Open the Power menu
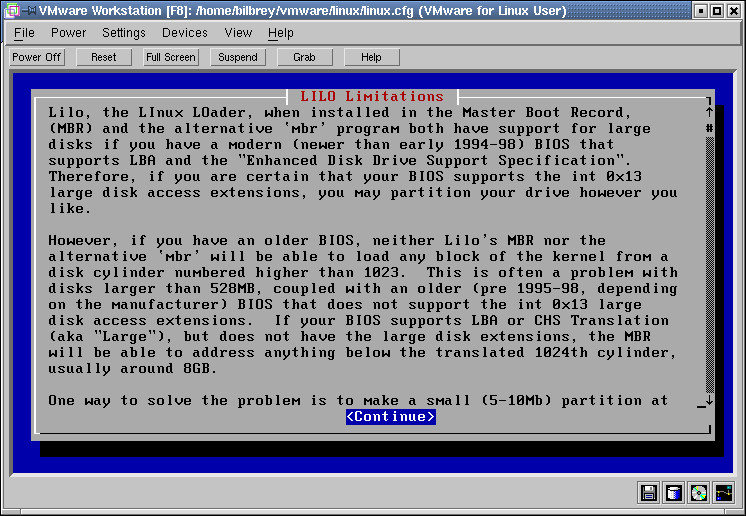 pos(68,33)
